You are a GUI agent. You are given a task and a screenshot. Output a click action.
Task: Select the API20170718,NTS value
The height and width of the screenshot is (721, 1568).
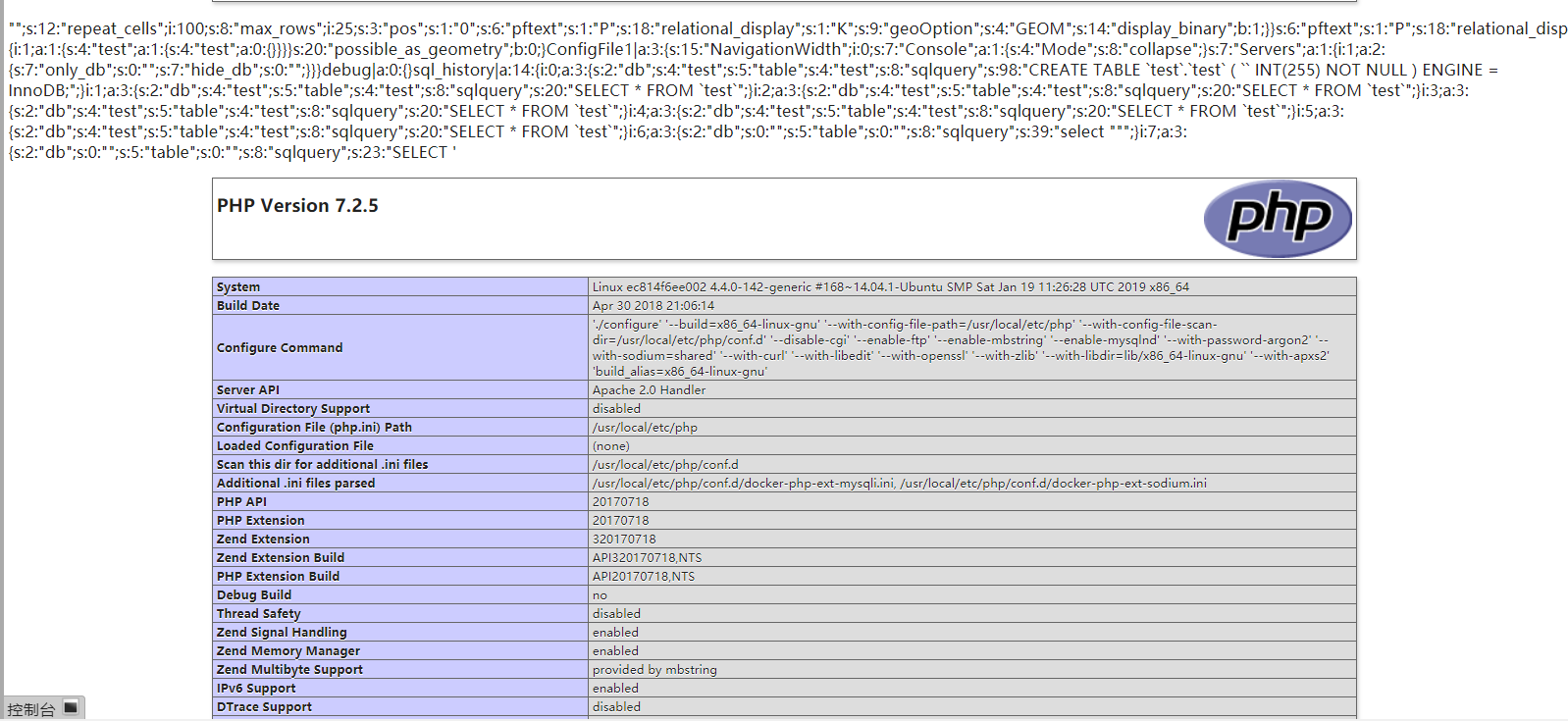[x=644, y=577]
